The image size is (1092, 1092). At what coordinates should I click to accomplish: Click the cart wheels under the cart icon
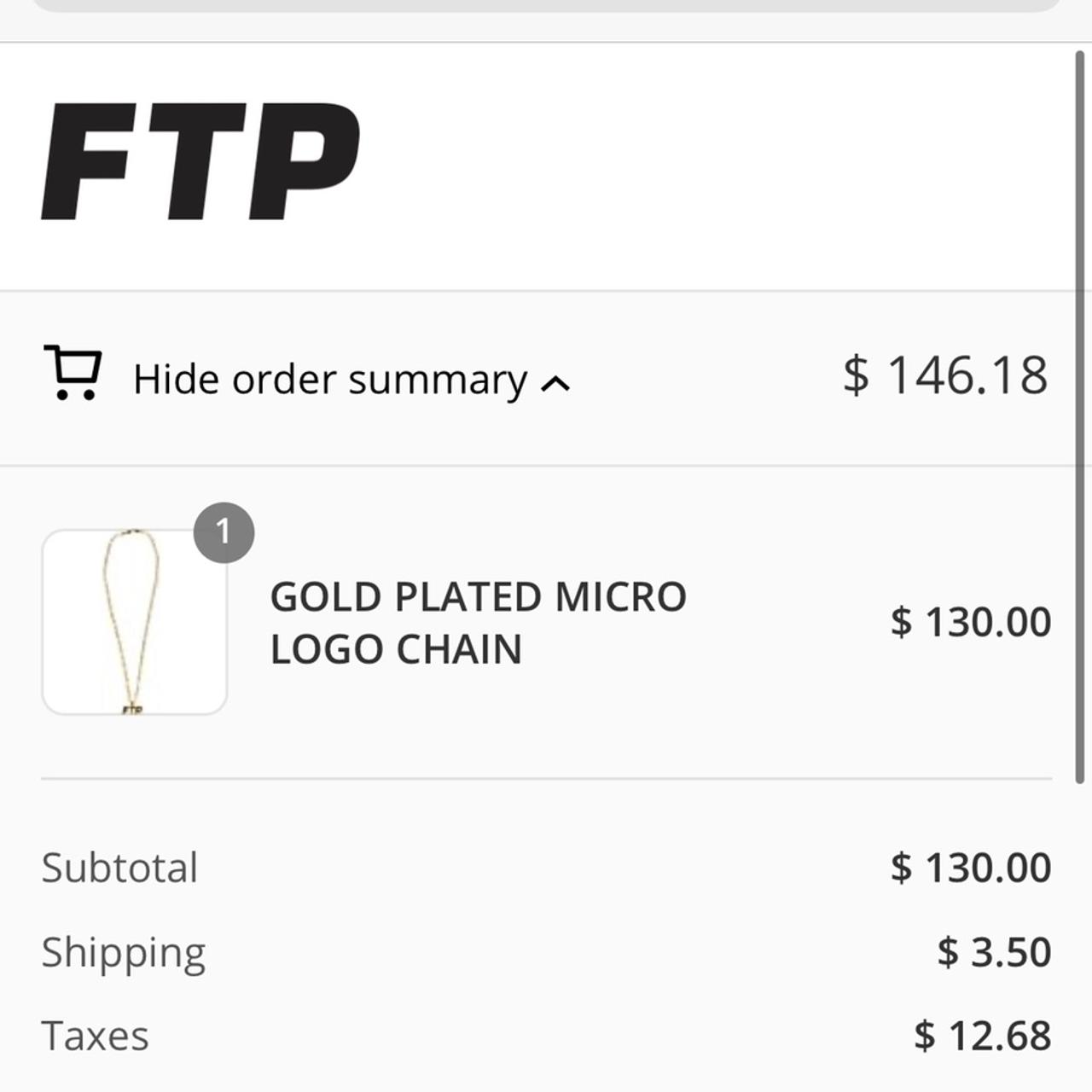tap(75, 397)
